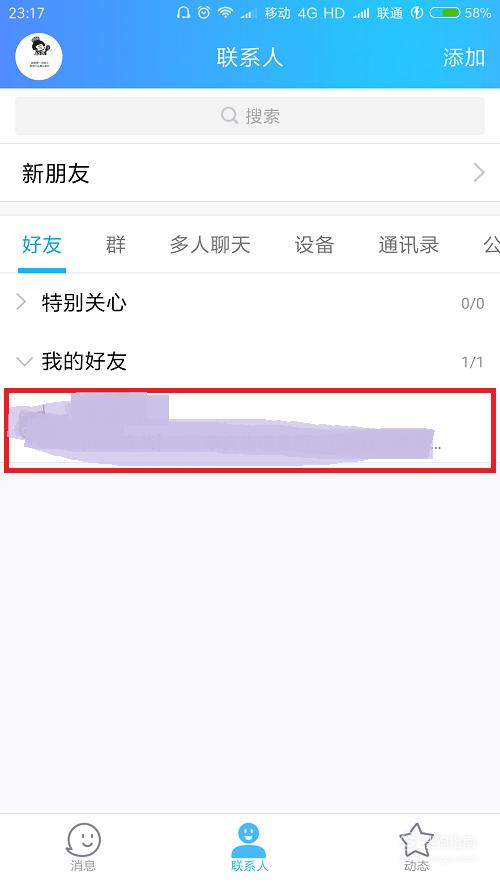Switch to the 通讯录 tab
The height and width of the screenshot is (888, 500).
pos(408,245)
